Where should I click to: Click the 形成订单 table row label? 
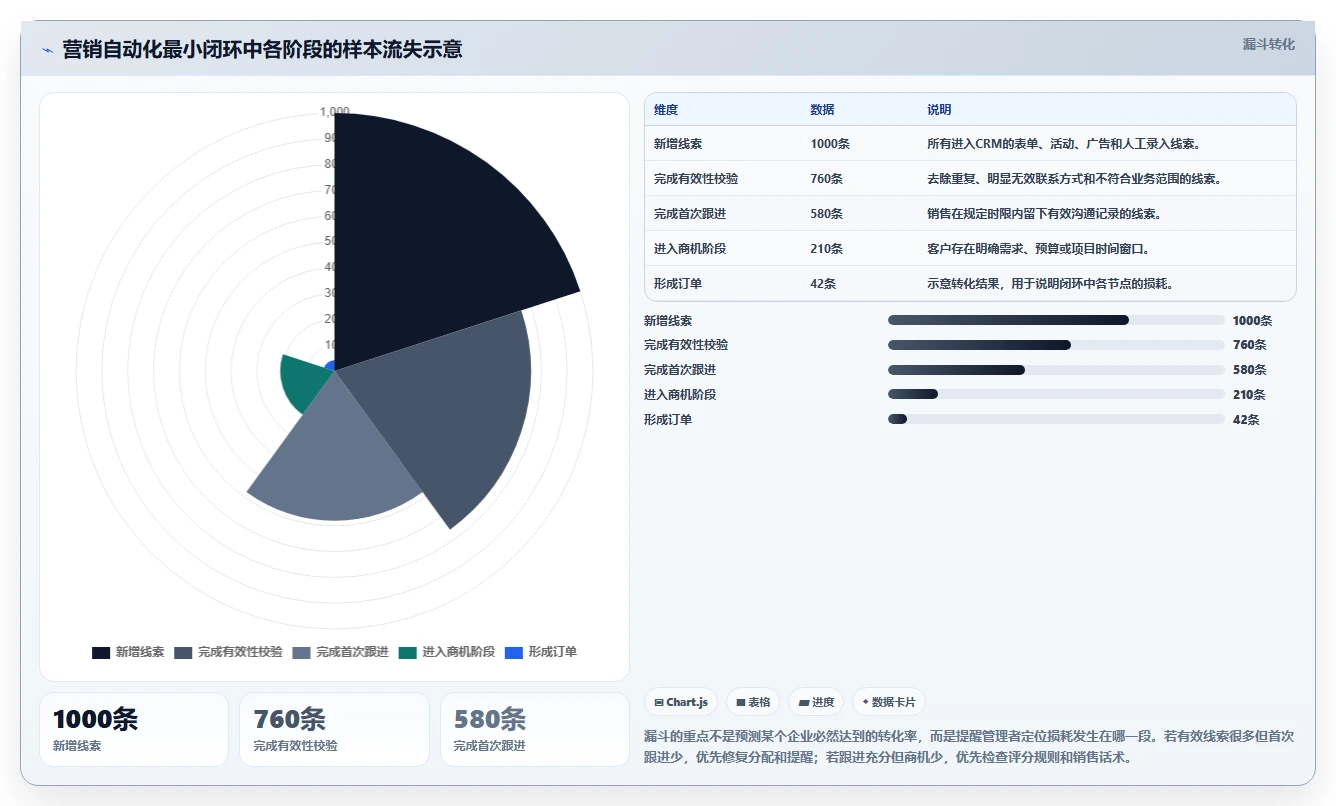pyautogui.click(x=678, y=284)
